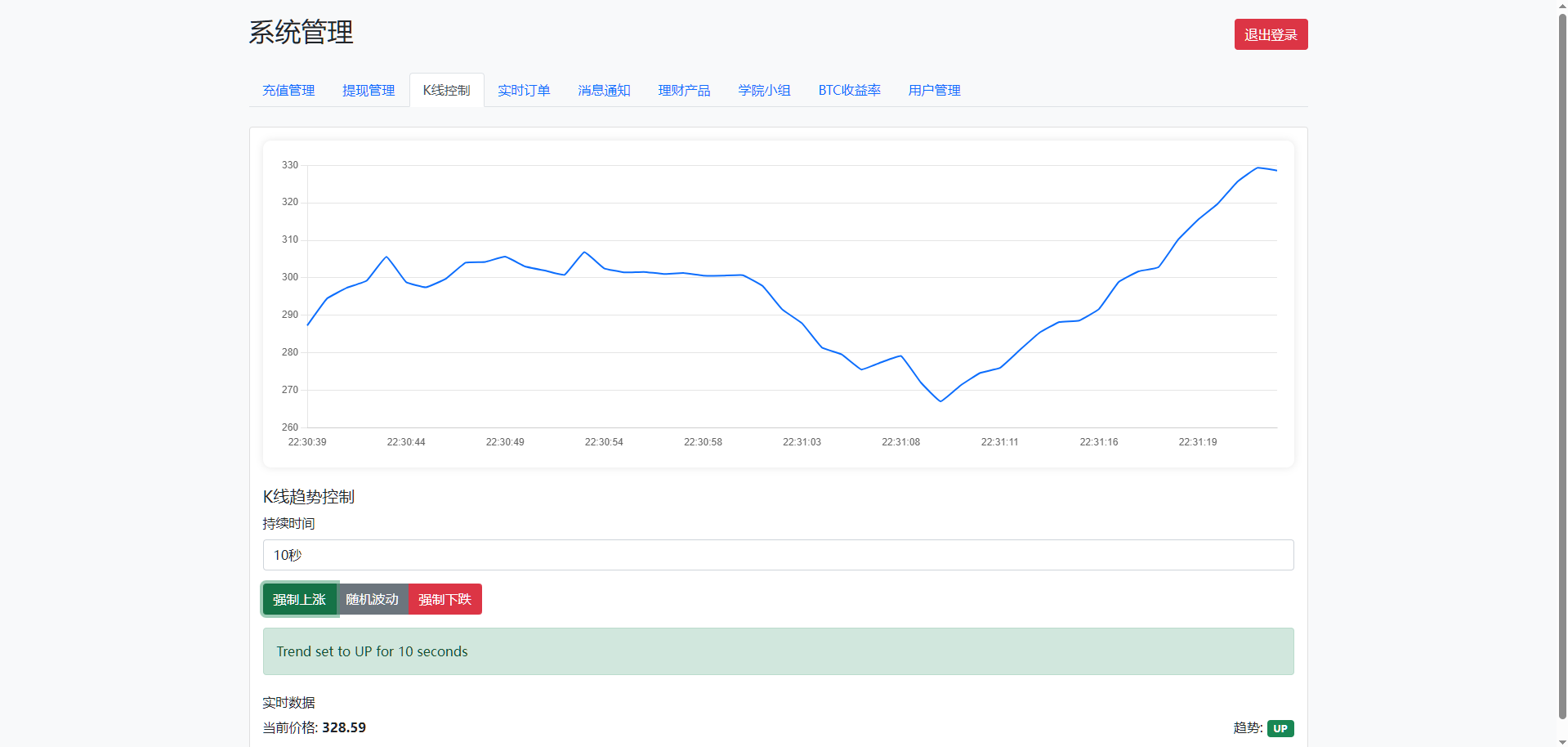Expand the 持续时间 duration dropdown
Screen dimensions: 1568x747
778,555
